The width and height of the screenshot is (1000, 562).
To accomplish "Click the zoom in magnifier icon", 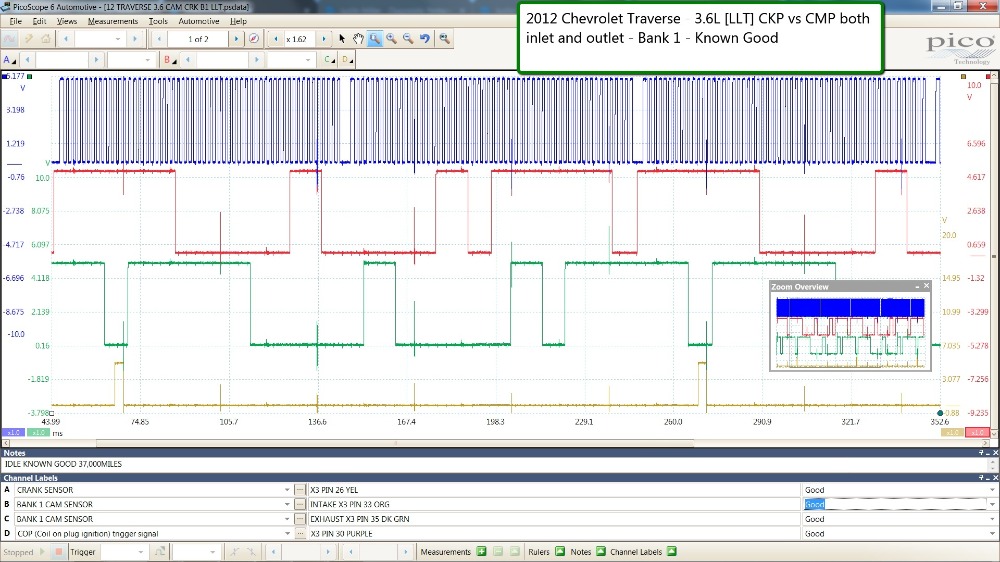I will [x=392, y=39].
